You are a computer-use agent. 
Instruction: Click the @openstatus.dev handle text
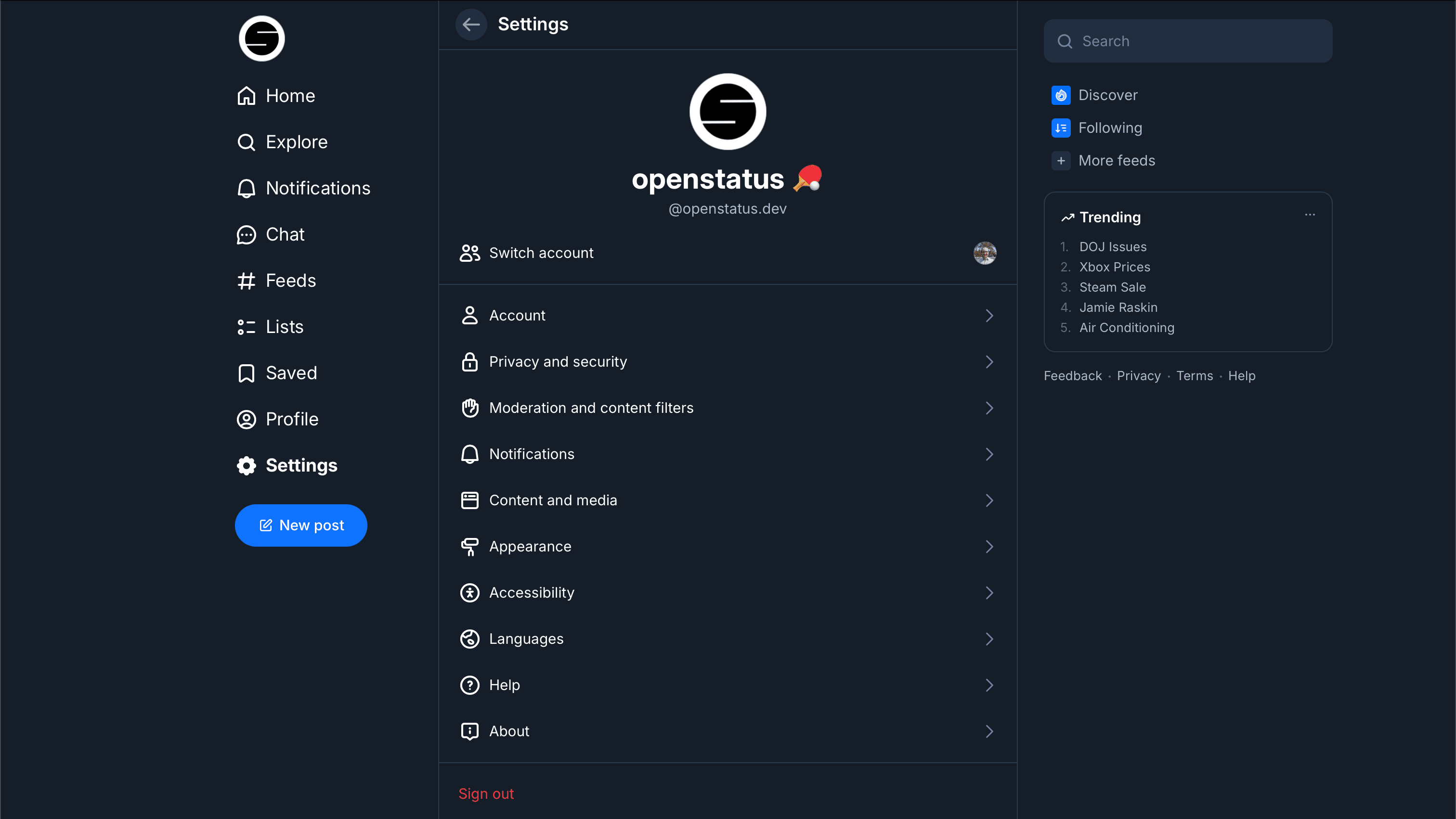tap(728, 209)
